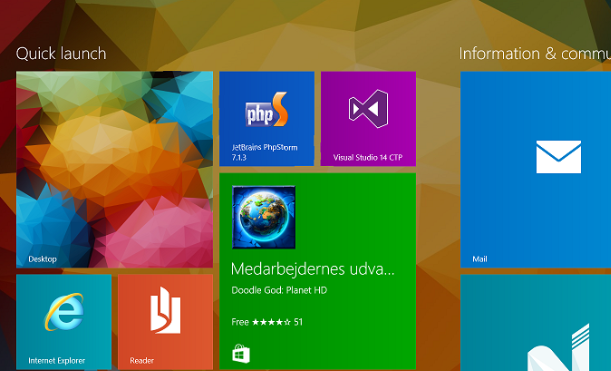
Task: Click the Free star rating text
Action: pos(267,322)
